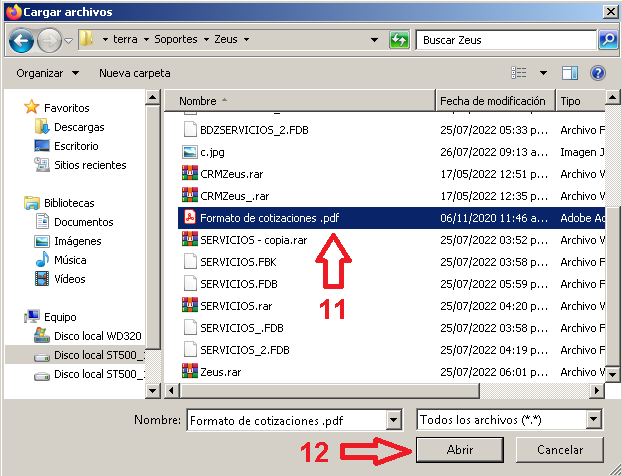The image size is (622, 476).
Task: Open Escritorio in the navigation pane
Action: (x=76, y=146)
